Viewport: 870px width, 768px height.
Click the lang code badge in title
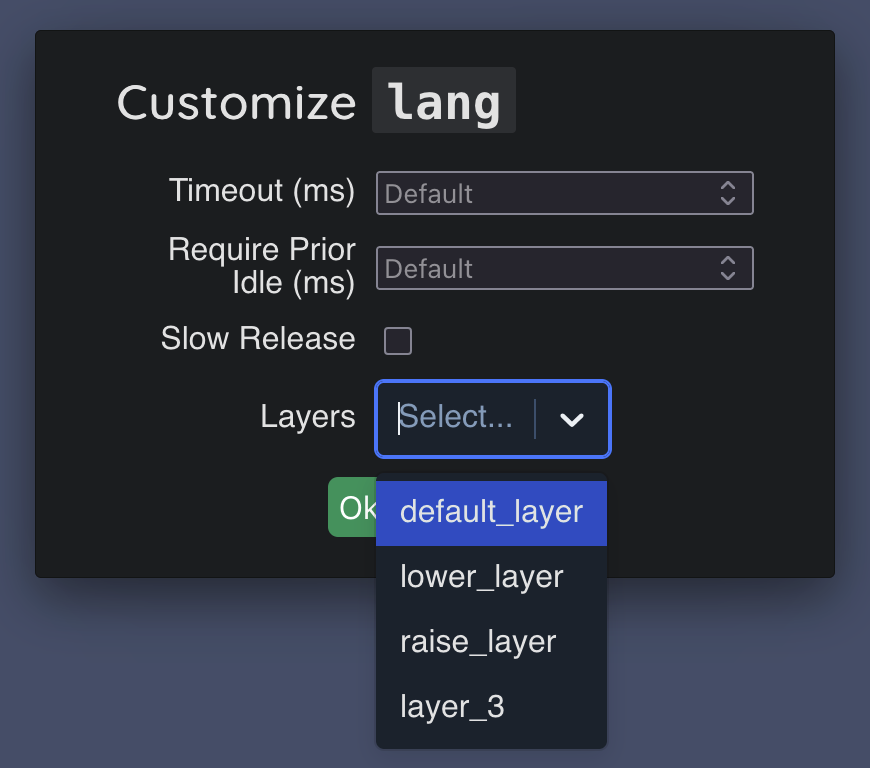point(444,102)
